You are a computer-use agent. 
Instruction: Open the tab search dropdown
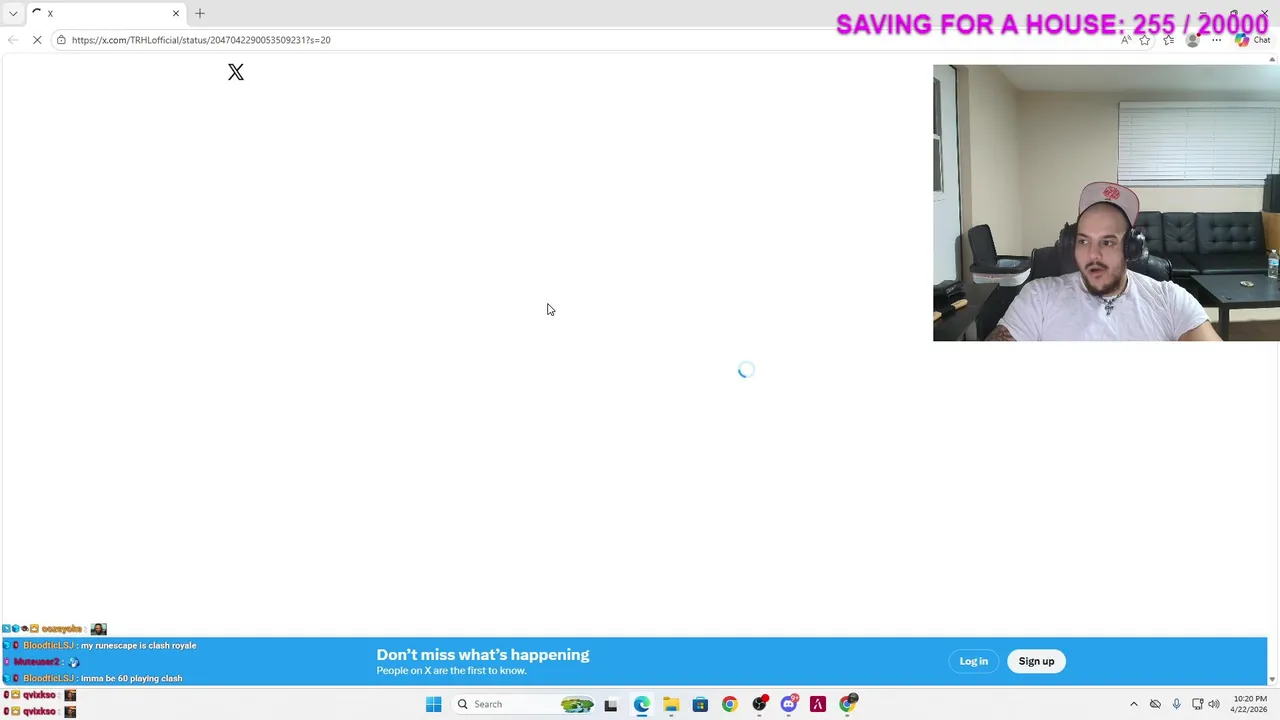click(x=13, y=13)
